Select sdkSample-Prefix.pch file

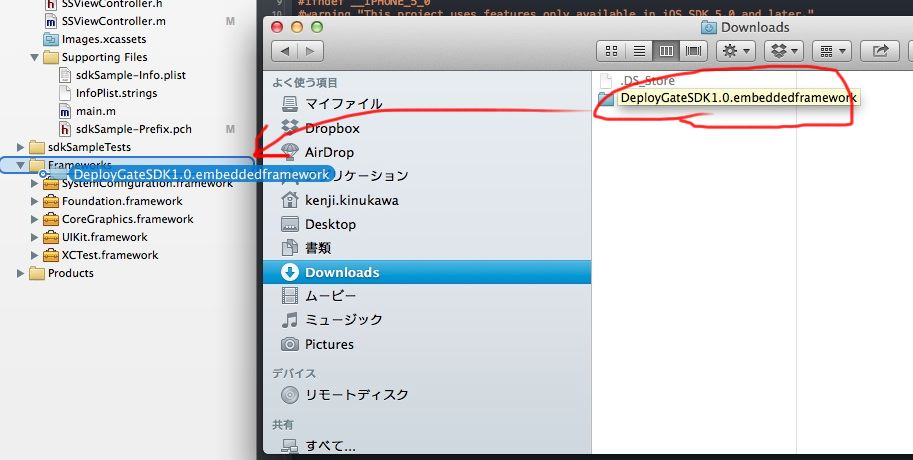pos(133,129)
